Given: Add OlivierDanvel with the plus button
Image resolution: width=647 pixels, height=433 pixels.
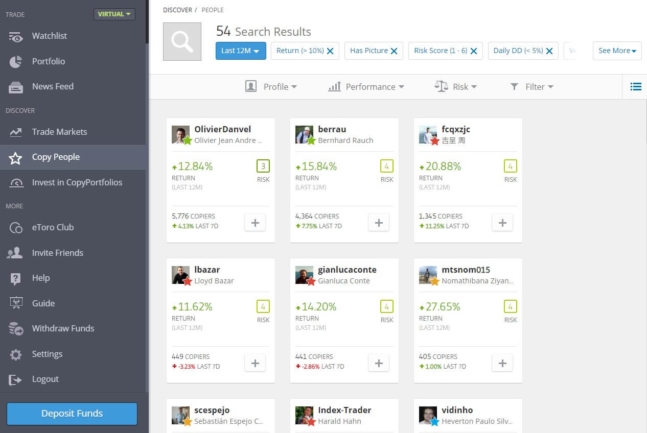Looking at the screenshot, I should [x=255, y=223].
